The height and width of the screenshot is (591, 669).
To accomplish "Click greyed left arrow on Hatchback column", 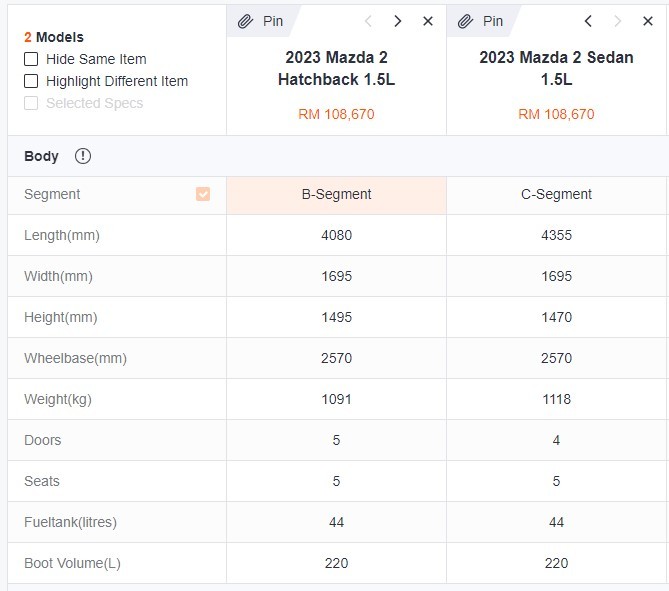I will (x=368, y=21).
